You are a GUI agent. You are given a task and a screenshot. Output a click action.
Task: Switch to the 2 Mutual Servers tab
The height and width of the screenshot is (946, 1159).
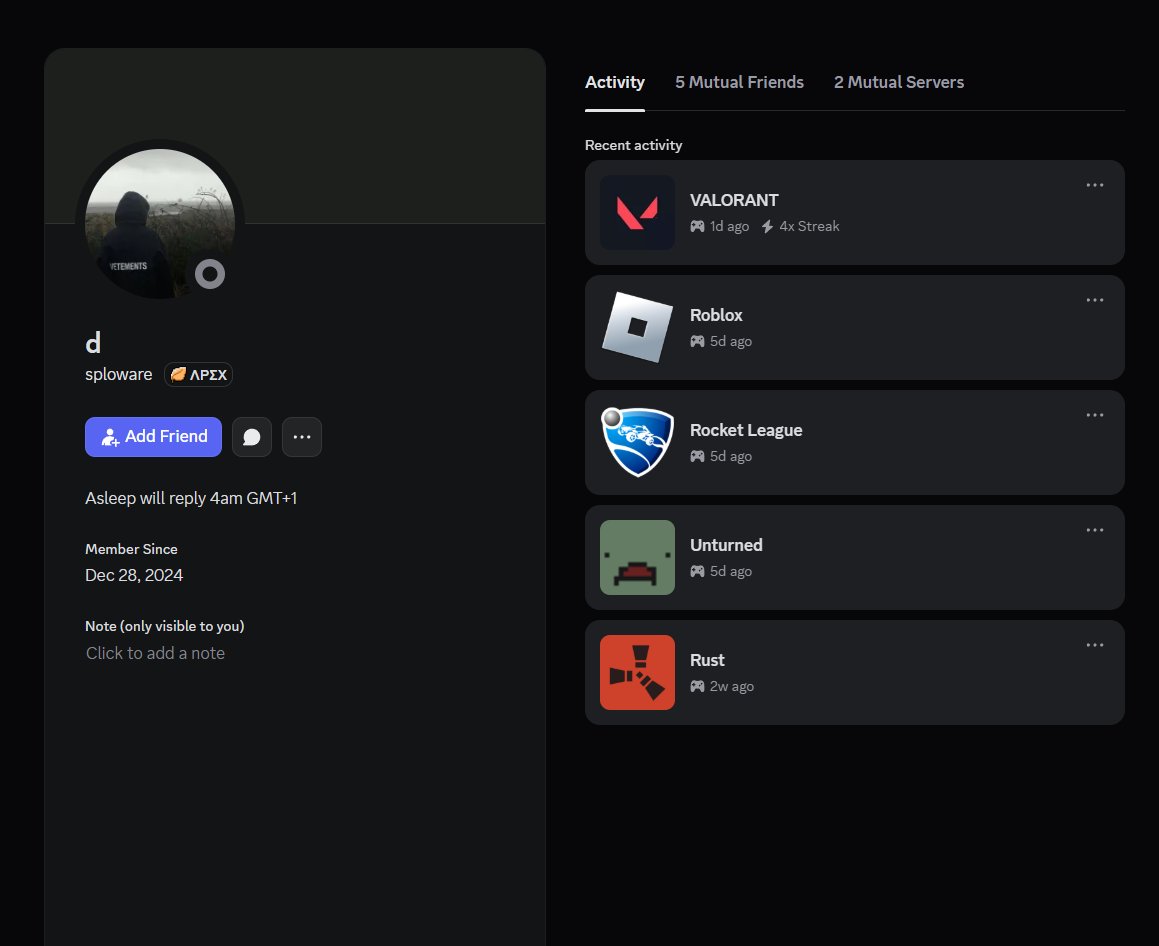[x=899, y=82]
